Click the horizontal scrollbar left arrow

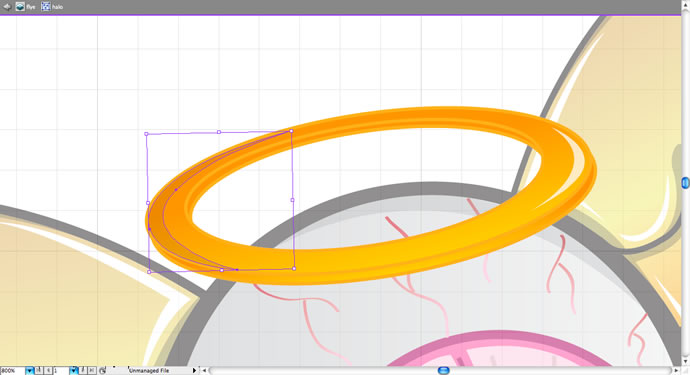pyautogui.click(x=204, y=371)
